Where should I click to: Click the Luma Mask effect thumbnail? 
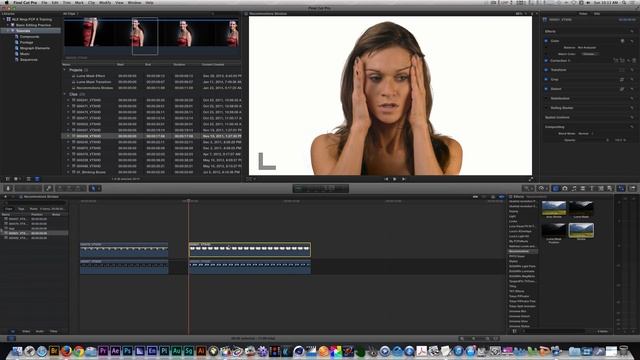click(581, 208)
